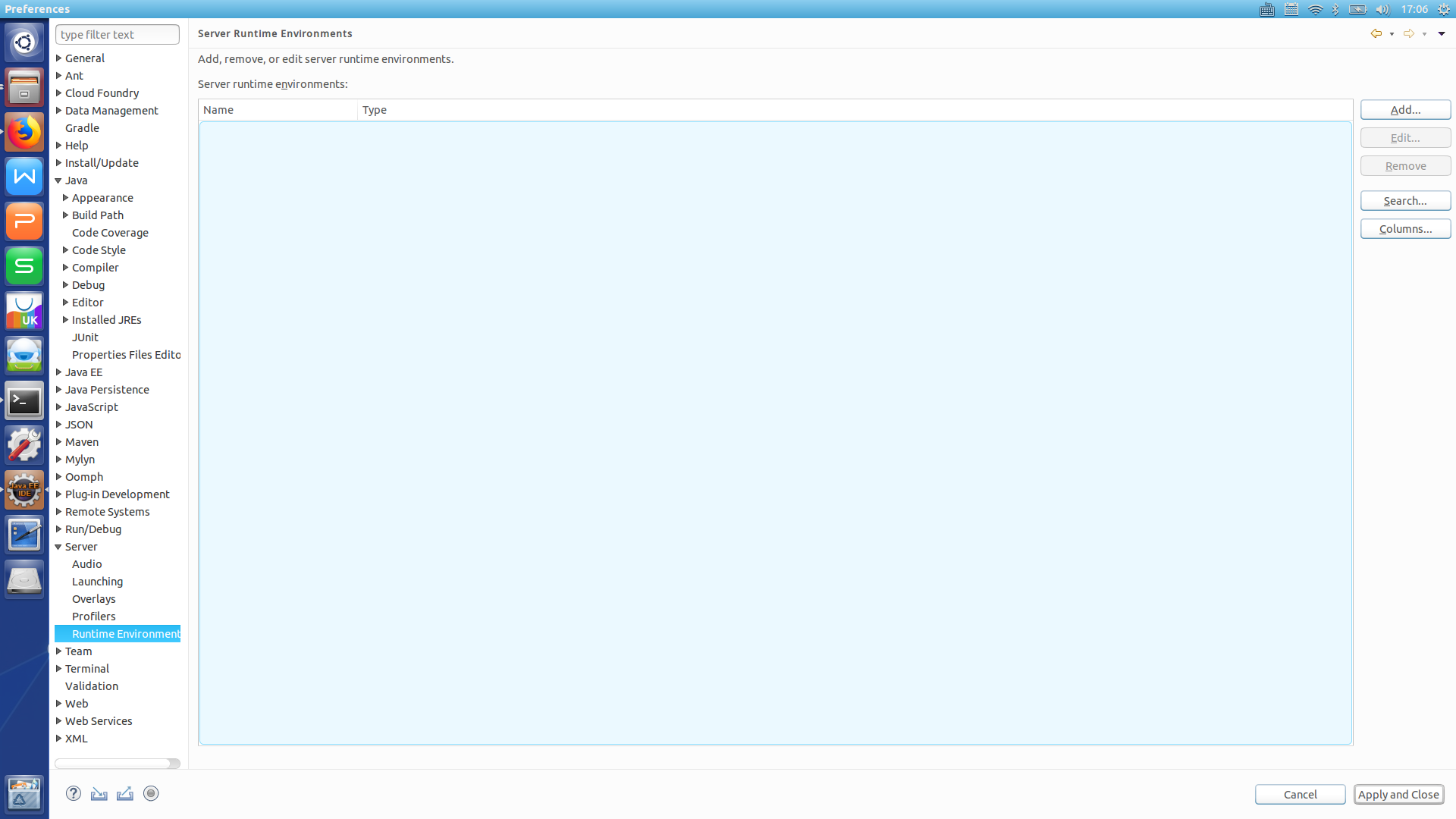Open Firefox from the dock

[24, 133]
